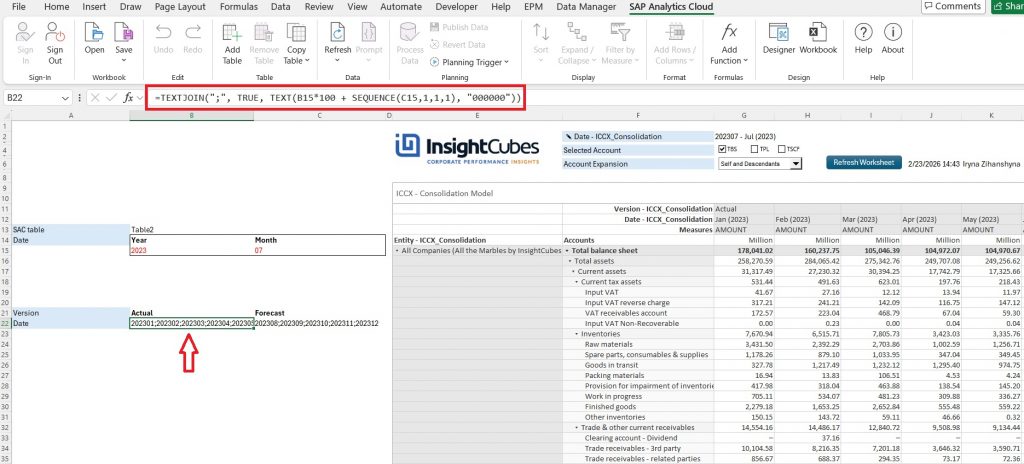
Task: Cancel formula entry with the X icon
Action: 95,97
